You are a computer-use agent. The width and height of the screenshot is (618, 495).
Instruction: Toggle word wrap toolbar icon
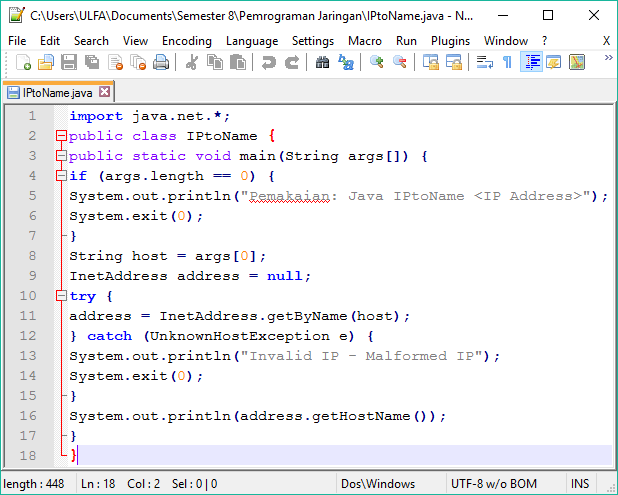pos(484,62)
